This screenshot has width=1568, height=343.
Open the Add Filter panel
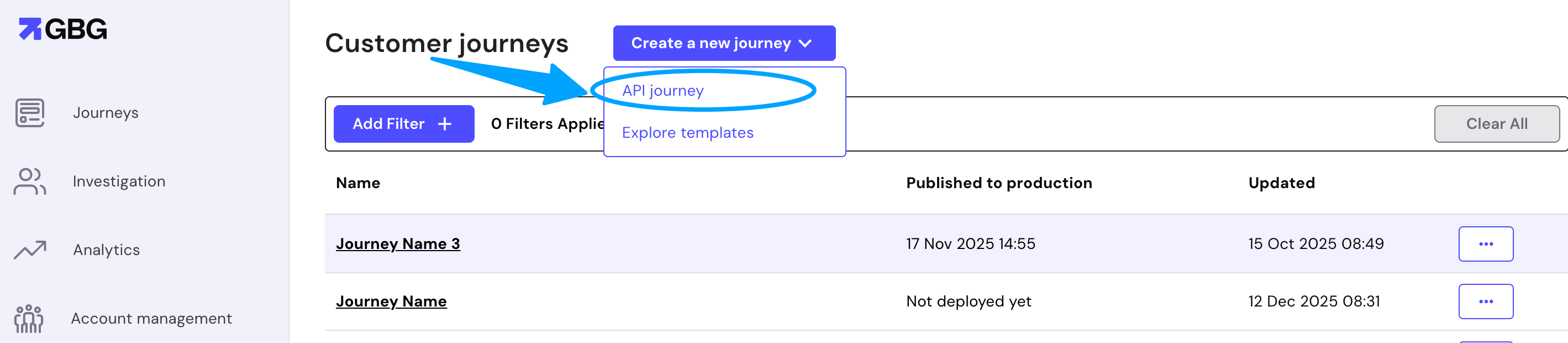click(403, 123)
